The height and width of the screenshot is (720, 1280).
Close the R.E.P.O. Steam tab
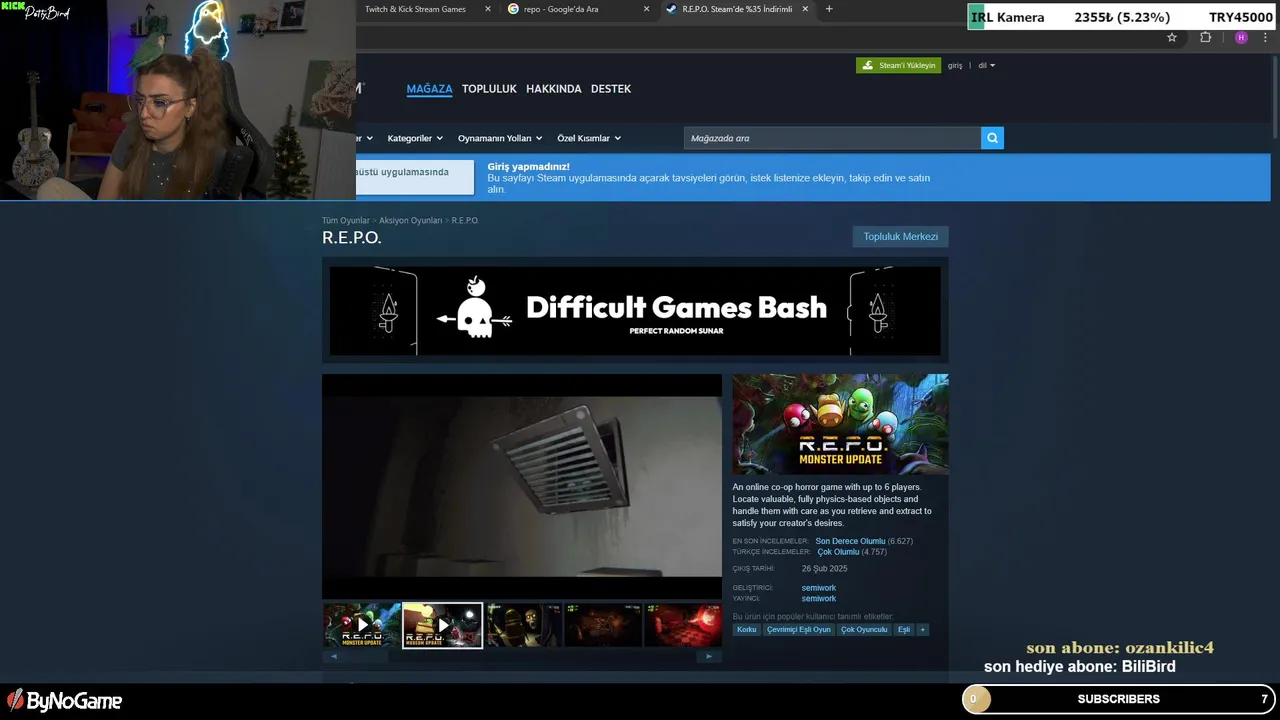[805, 9]
